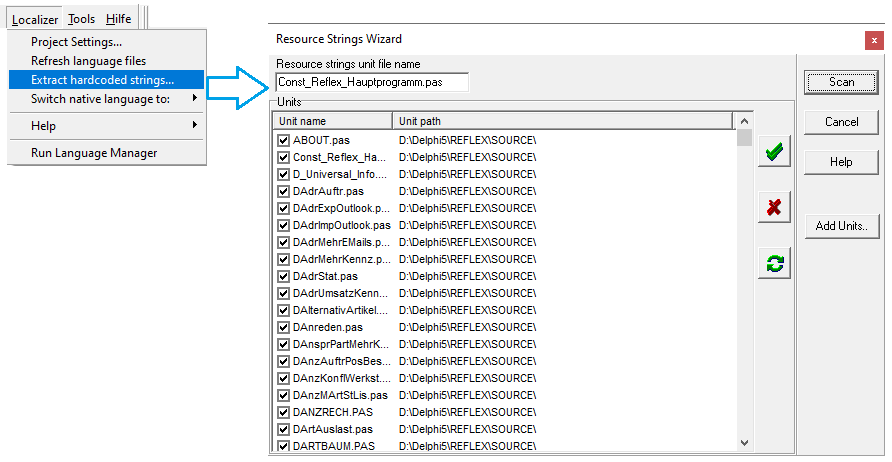The image size is (892, 462).
Task: Select Extract hardcoded strings... menu entry
Action: coord(106,80)
